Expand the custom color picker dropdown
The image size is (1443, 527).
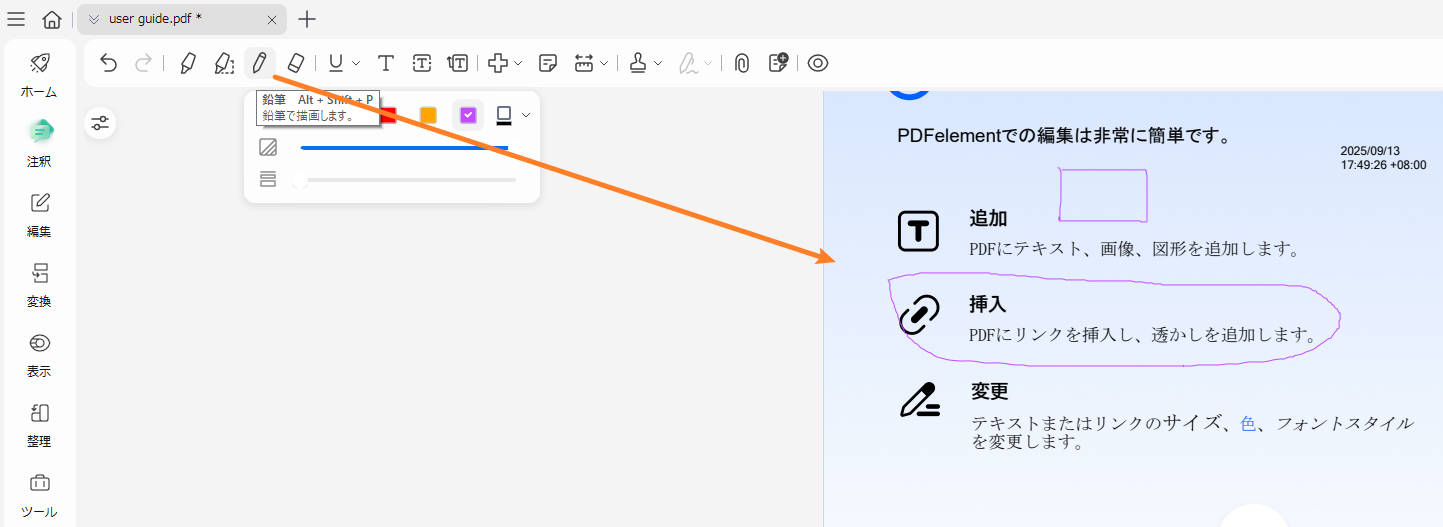pos(526,115)
